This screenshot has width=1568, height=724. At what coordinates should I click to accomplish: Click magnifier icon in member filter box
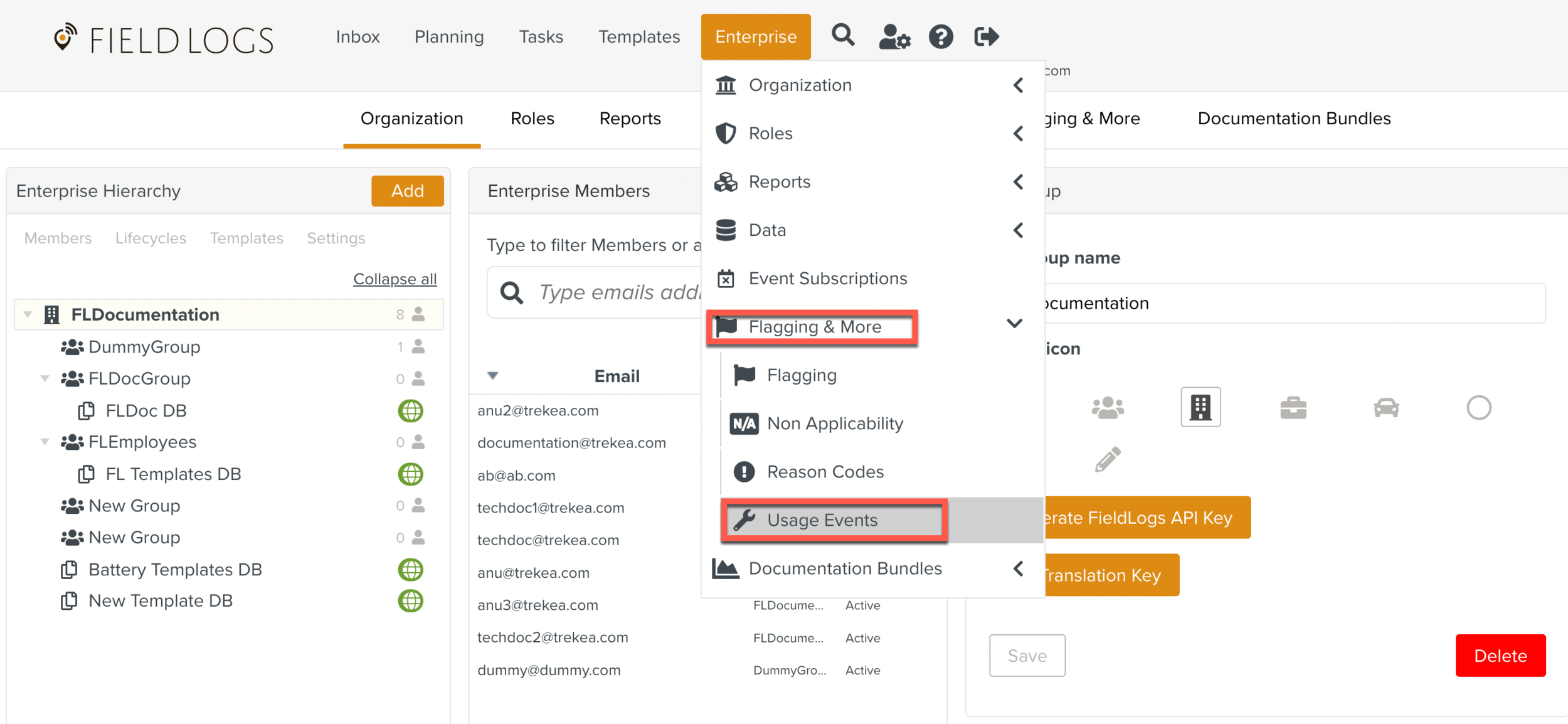click(512, 292)
